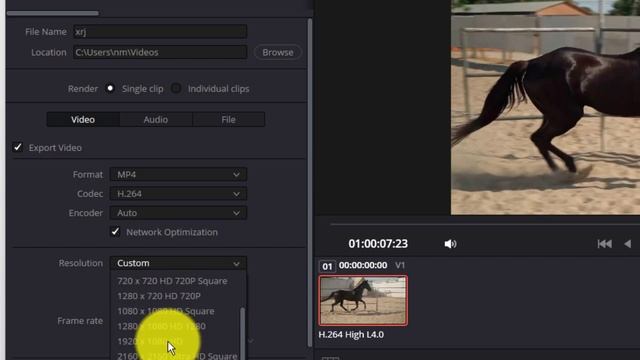
Task: Click the horizontal scrollbar above File Name
Action: tap(53, 13)
